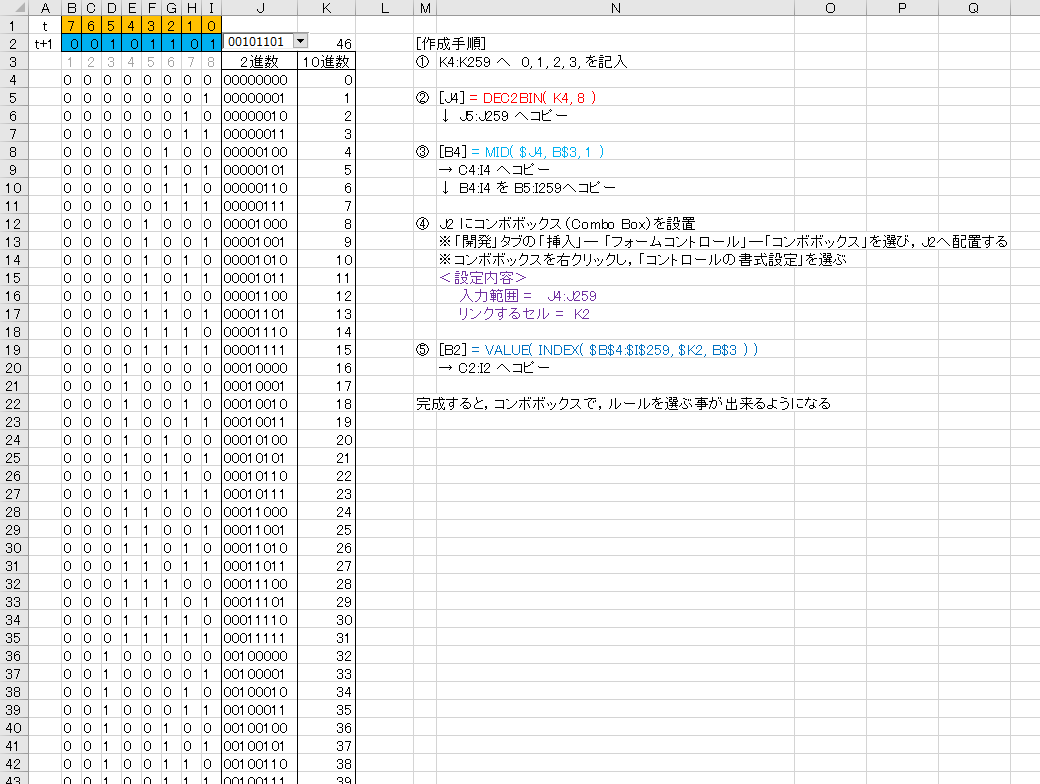Click the 完成すると sentence in row 22
Image resolution: width=1040 pixels, height=784 pixels.
[623, 404]
